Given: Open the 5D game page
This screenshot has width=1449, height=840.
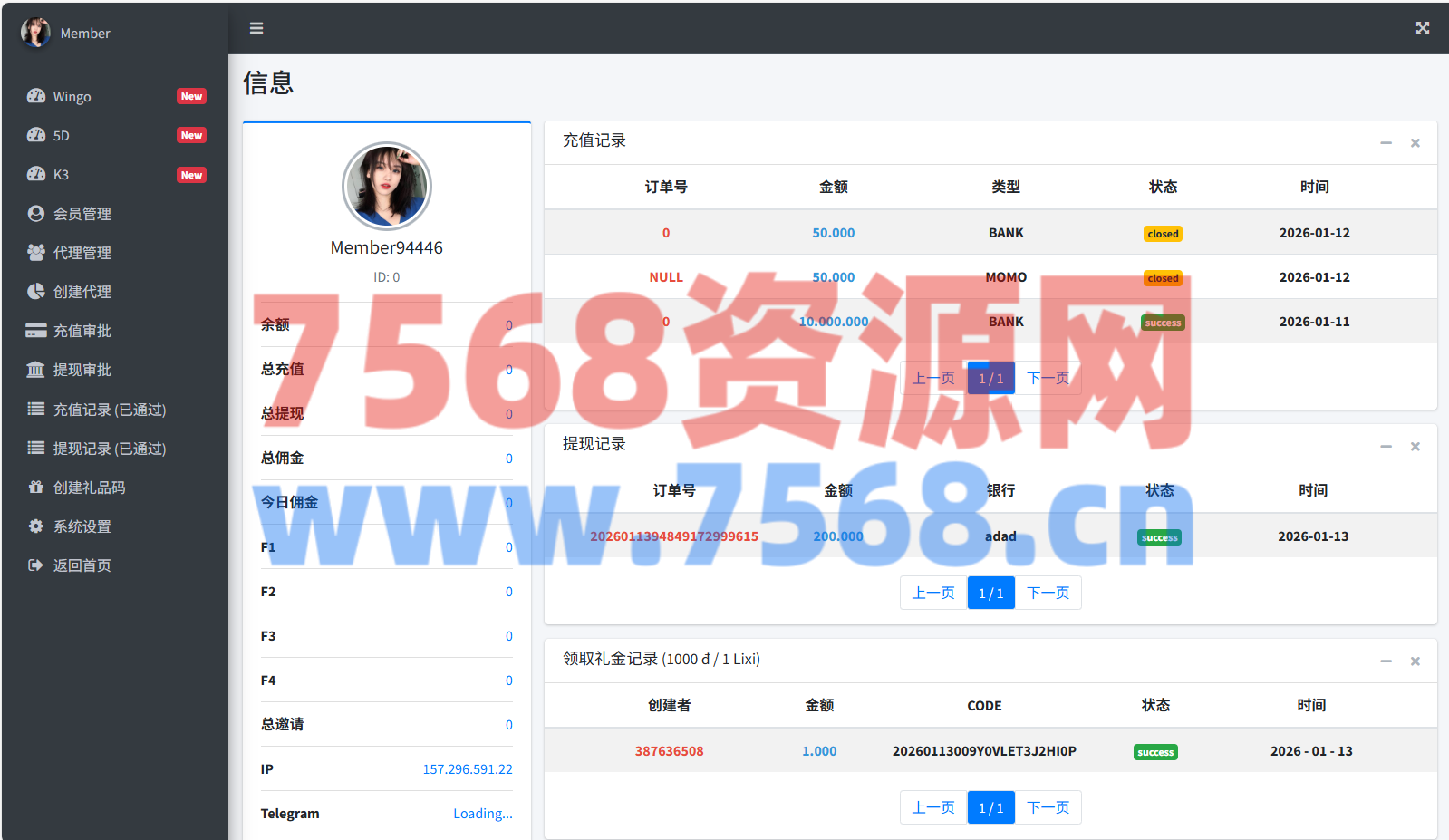Looking at the screenshot, I should (62, 136).
